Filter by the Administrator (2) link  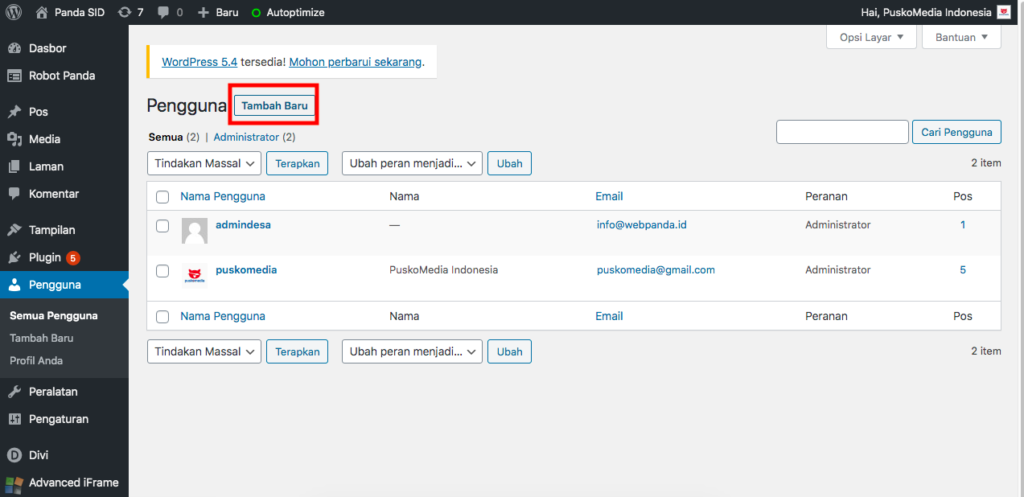click(254, 137)
